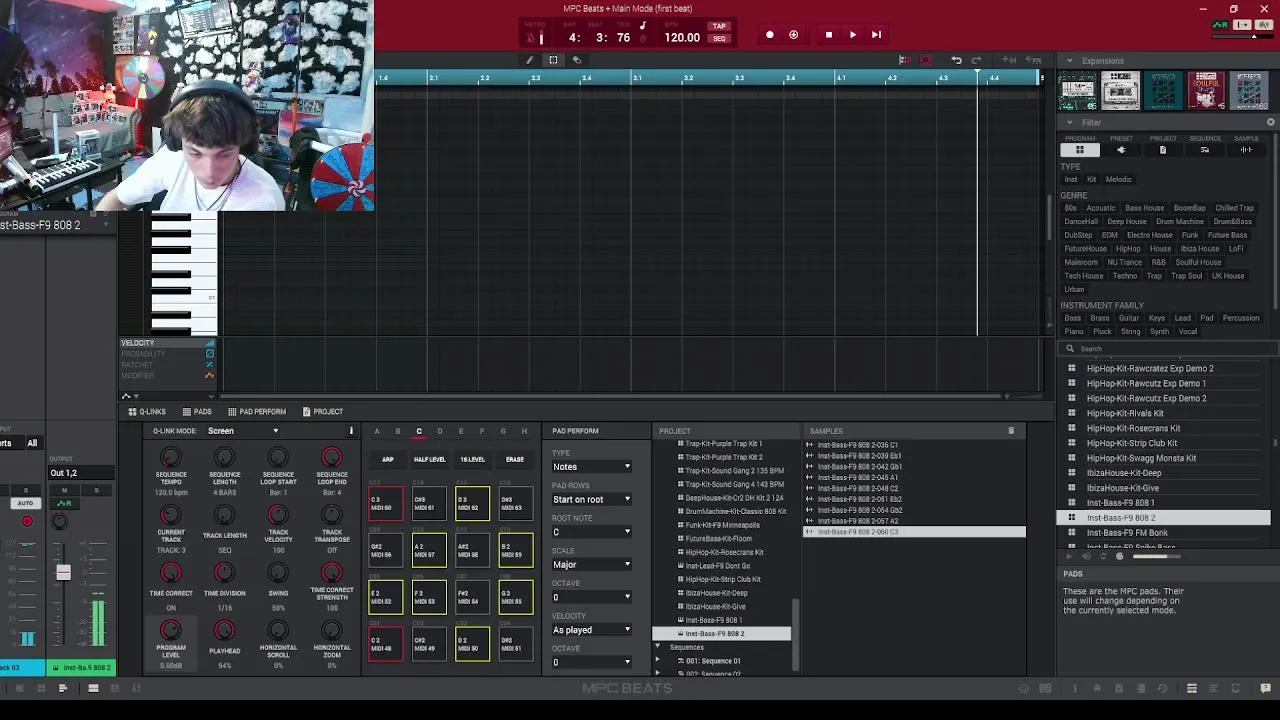Click the TAP tempo button
Viewport: 1280px width, 720px height.
point(719,27)
